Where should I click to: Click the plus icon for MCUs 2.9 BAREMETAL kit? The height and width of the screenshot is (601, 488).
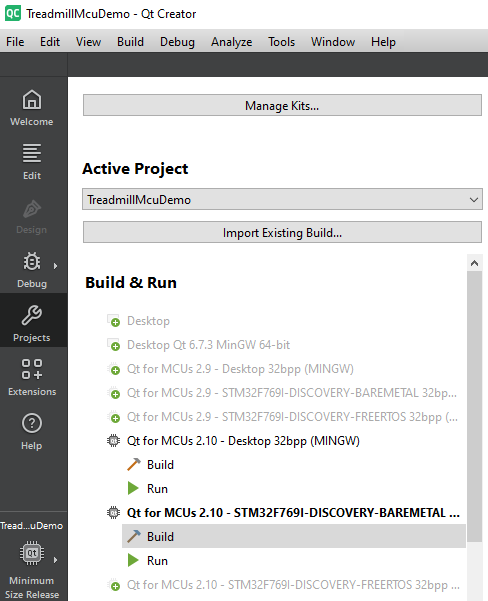[x=113, y=393]
